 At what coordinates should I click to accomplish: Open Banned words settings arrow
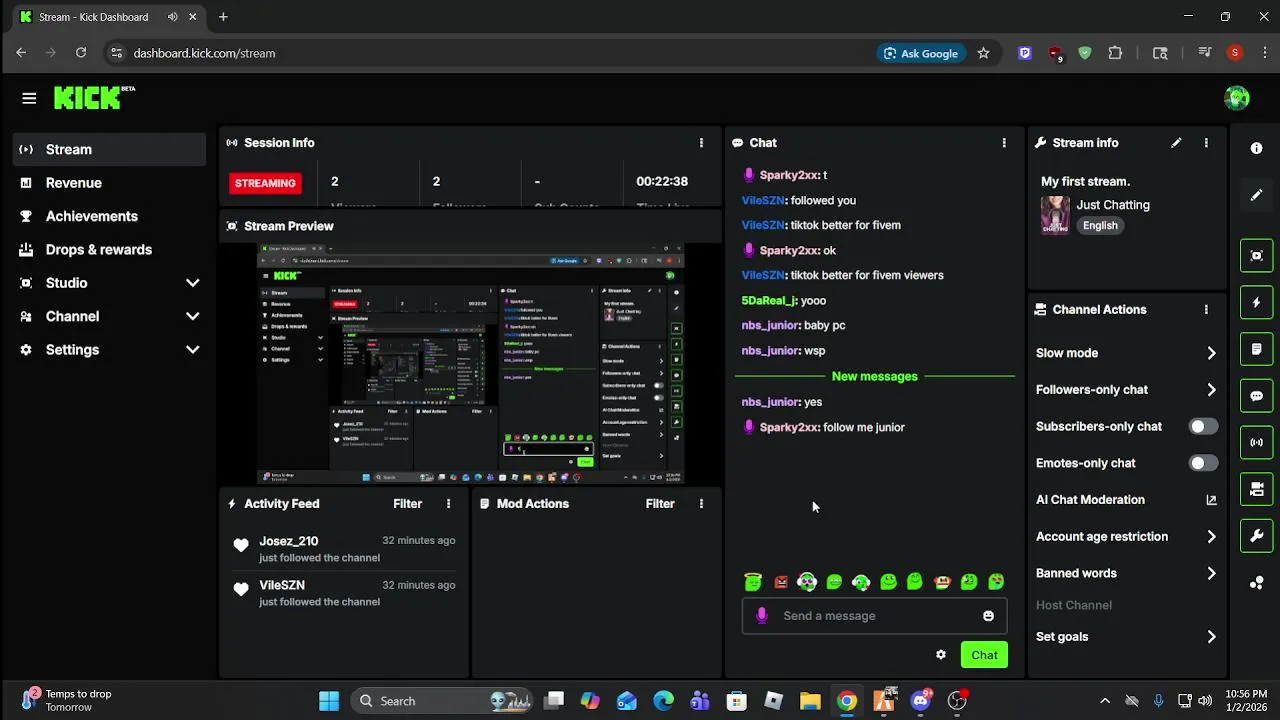[1211, 574]
